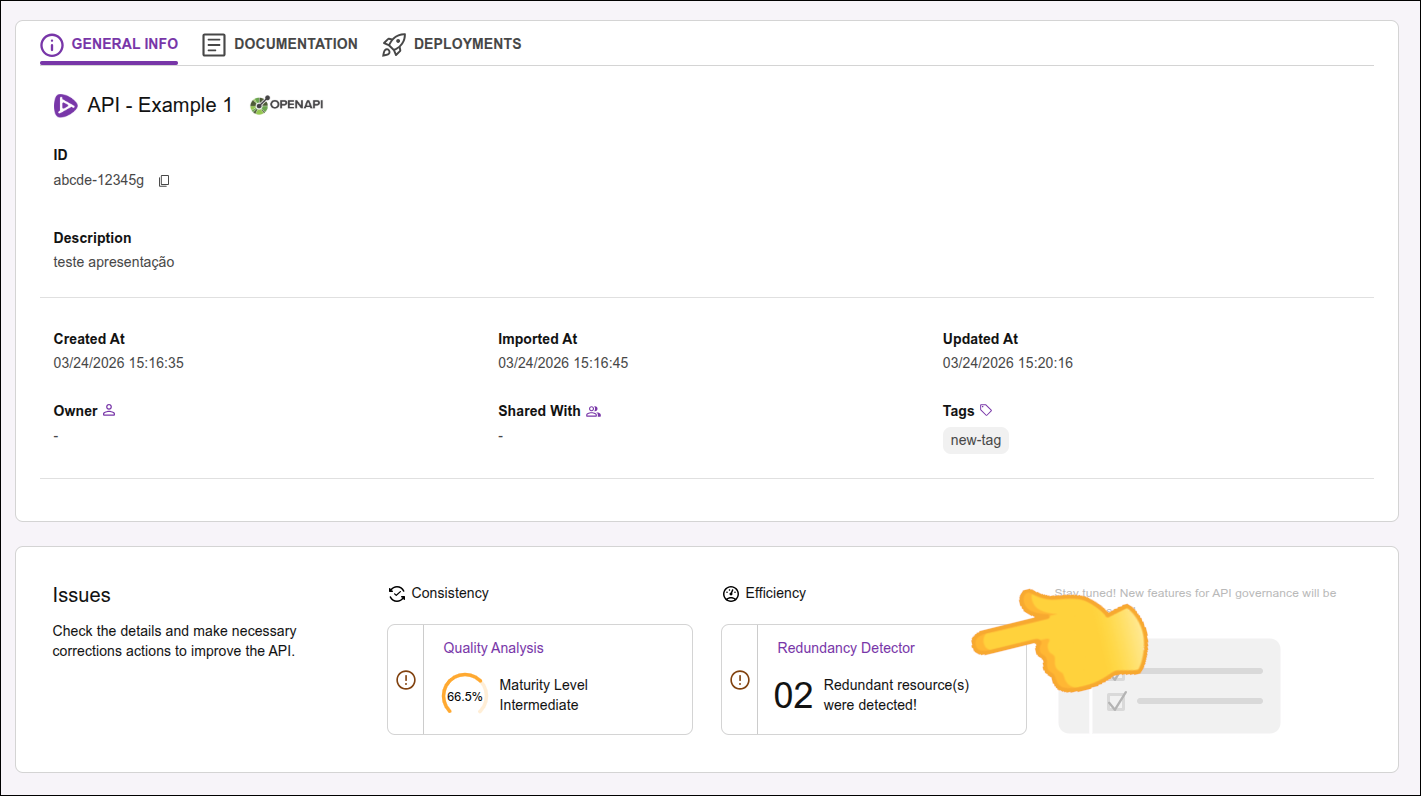Image resolution: width=1421 pixels, height=796 pixels.
Task: Open the Redundancy Detector link
Action: click(846, 648)
